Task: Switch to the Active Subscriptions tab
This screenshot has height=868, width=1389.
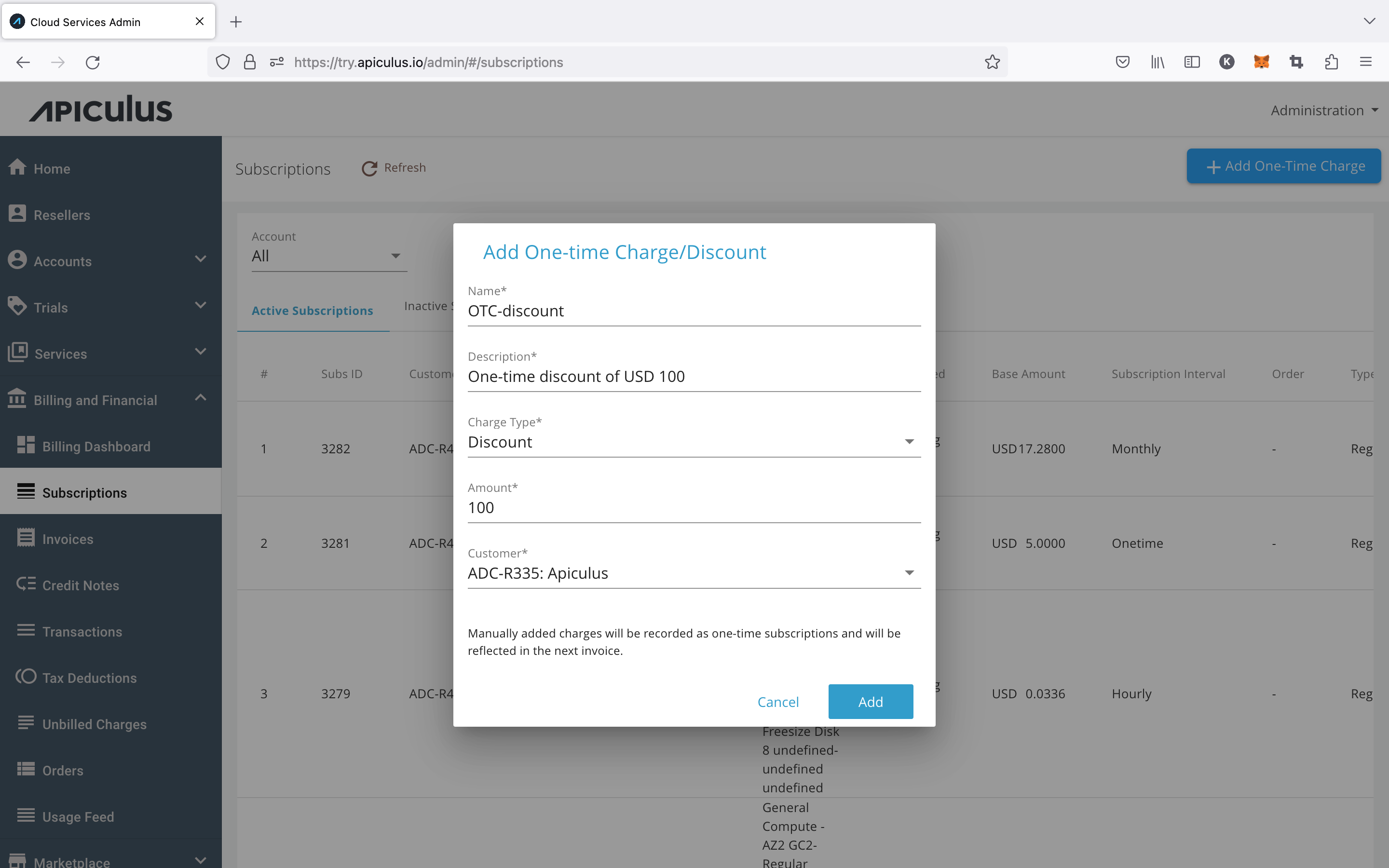Action: click(312, 309)
